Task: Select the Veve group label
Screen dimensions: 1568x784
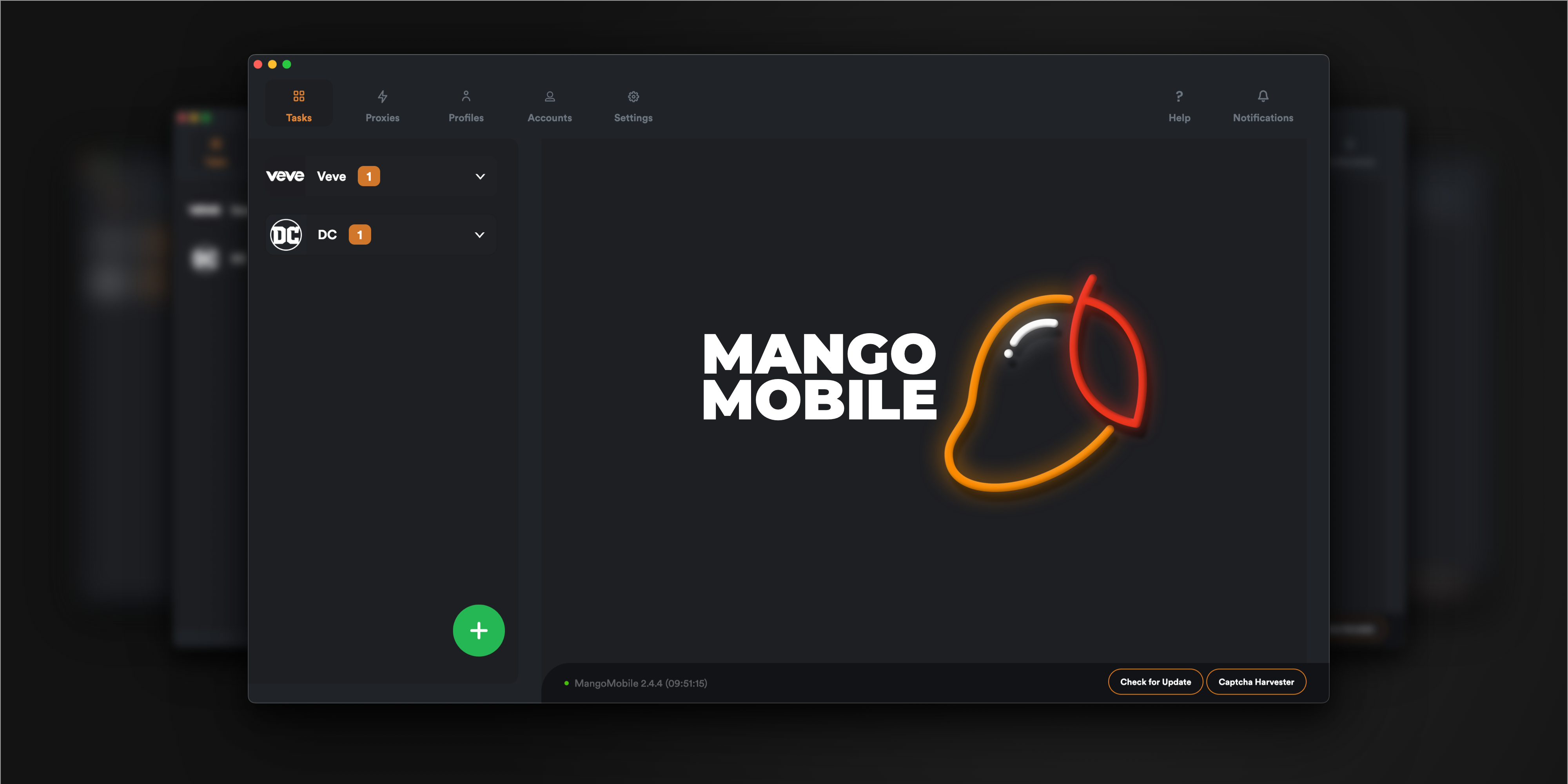Action: [331, 176]
